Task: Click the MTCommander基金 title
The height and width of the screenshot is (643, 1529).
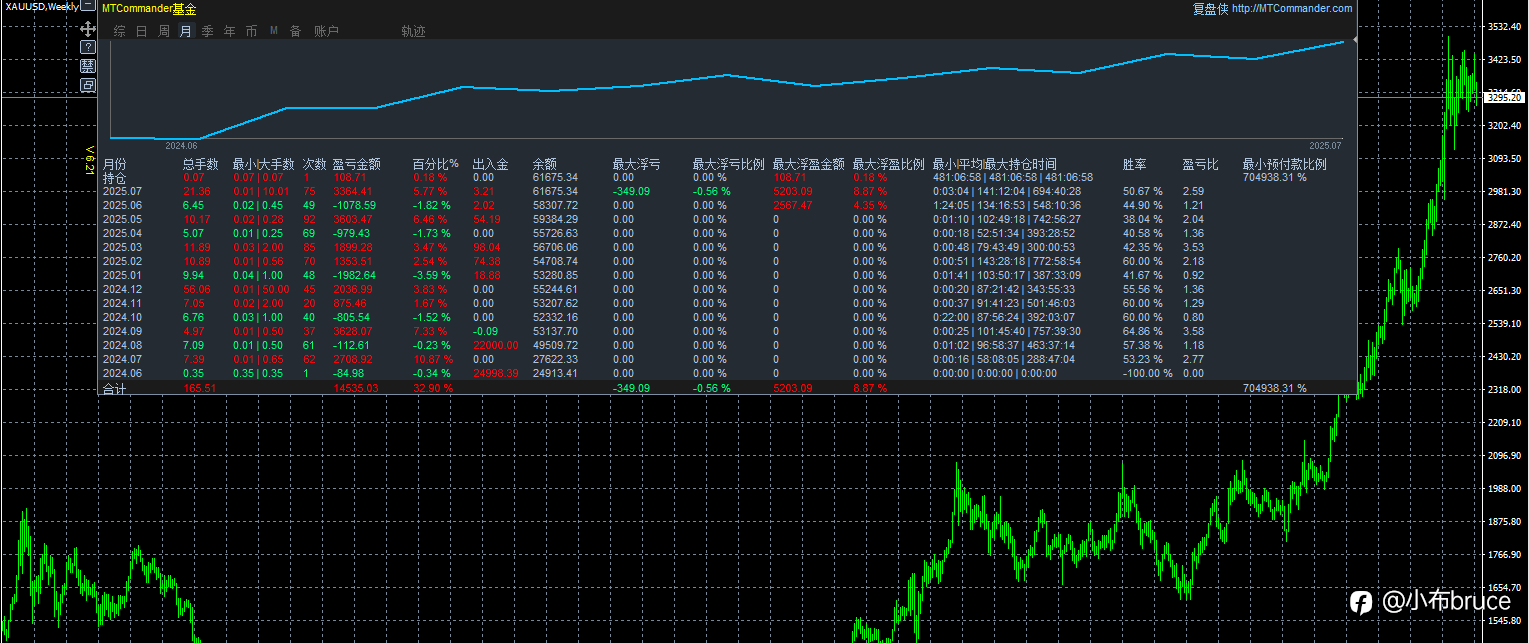Action: click(149, 9)
